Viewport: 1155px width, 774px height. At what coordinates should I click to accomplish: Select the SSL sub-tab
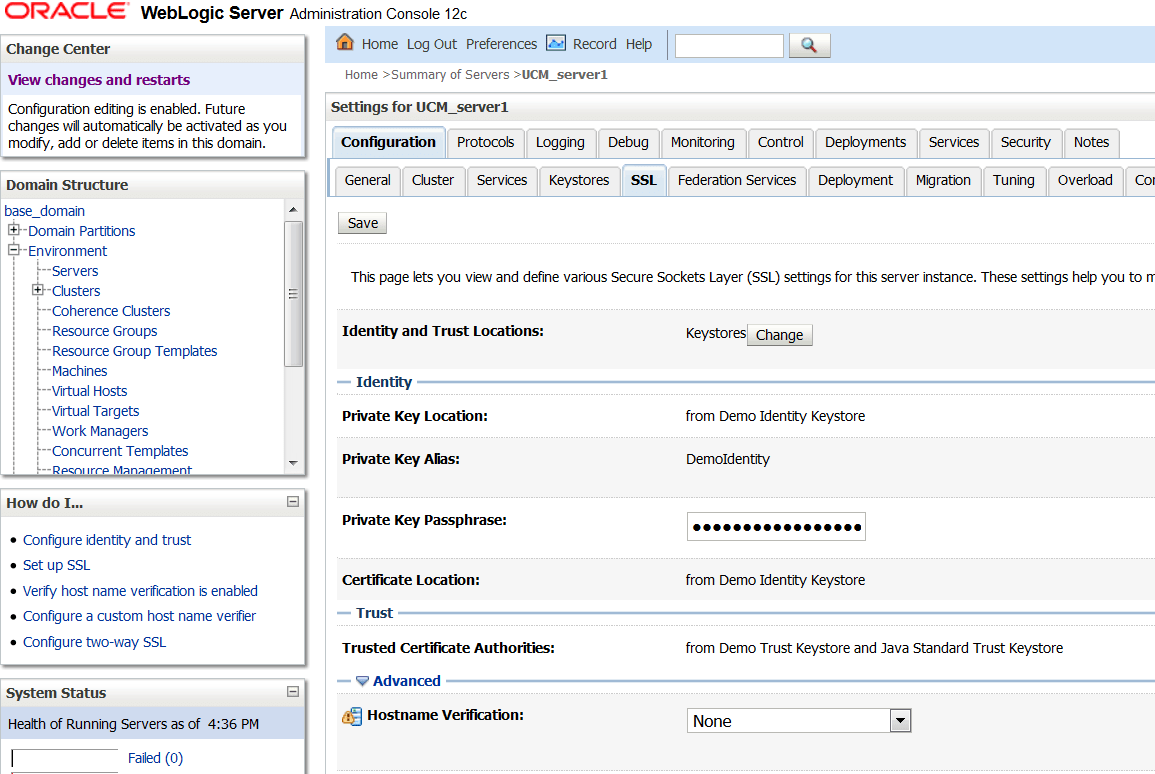[644, 180]
